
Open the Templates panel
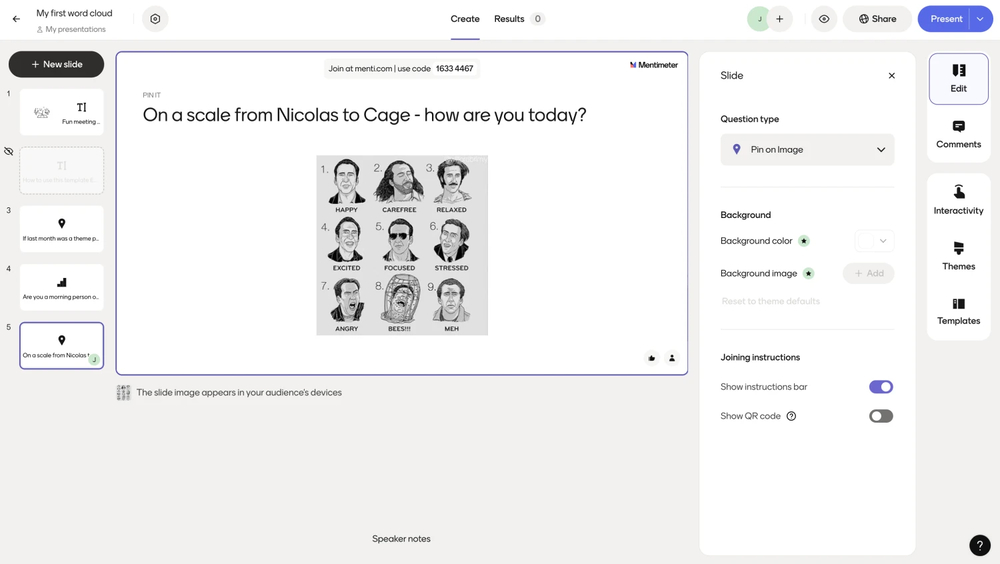click(x=958, y=310)
